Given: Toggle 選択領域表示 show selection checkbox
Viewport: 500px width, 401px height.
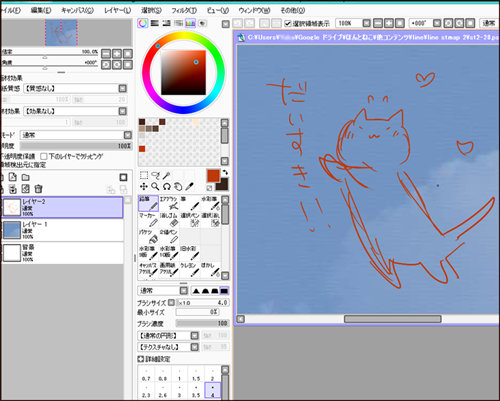Looking at the screenshot, I should pyautogui.click(x=288, y=23).
